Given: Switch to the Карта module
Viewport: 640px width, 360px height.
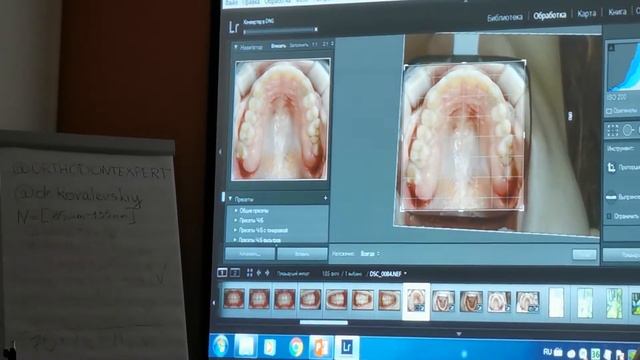Looking at the screenshot, I should point(587,13).
